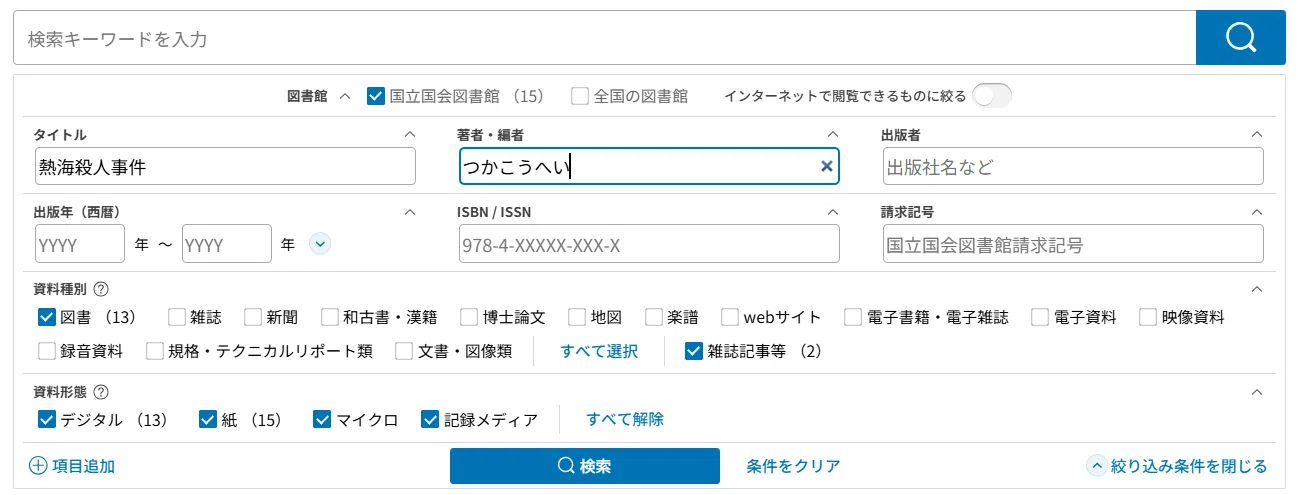Click the blue magnifier search button
This screenshot has height=495, width=1309.
(1240, 38)
